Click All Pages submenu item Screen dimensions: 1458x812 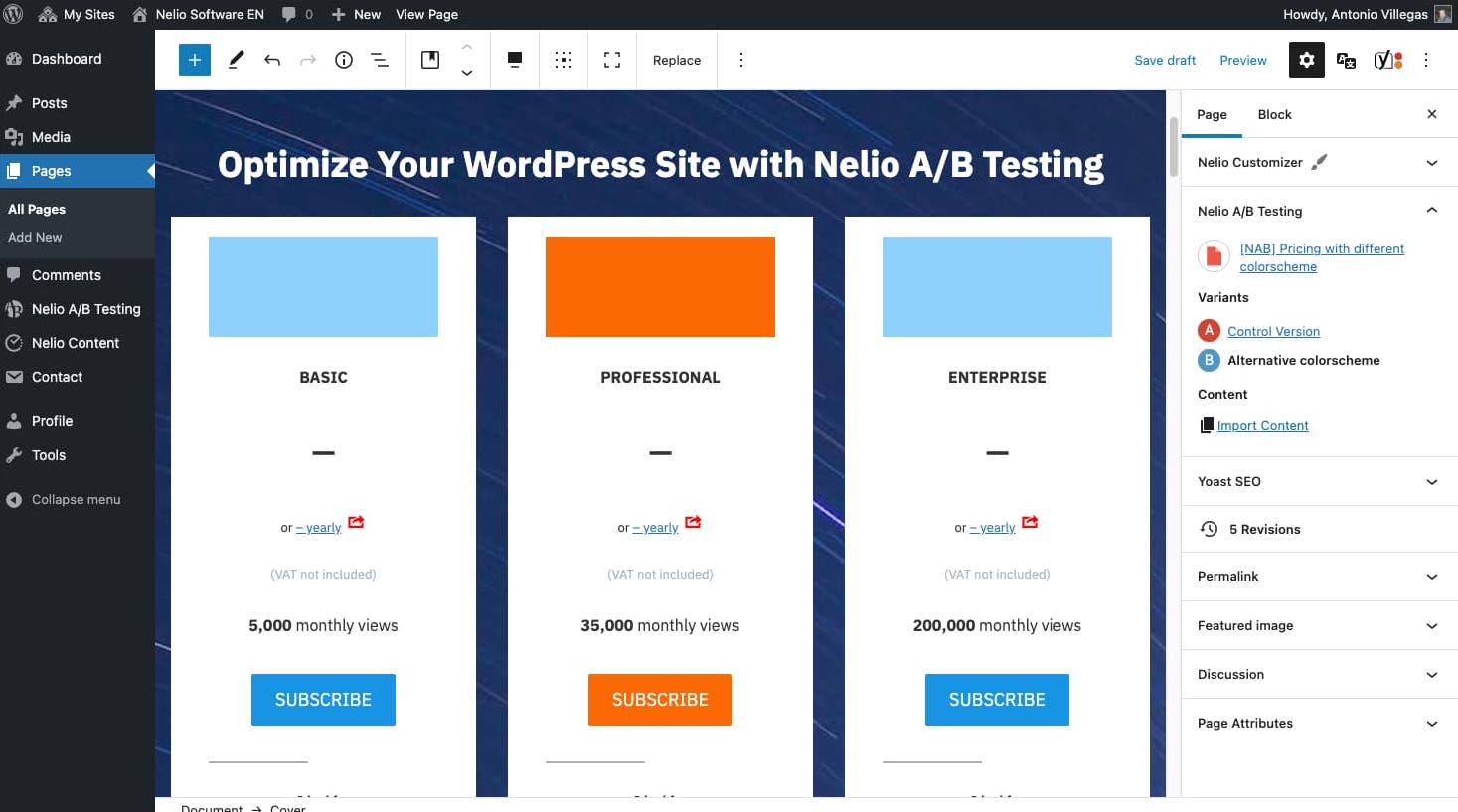pos(37,209)
